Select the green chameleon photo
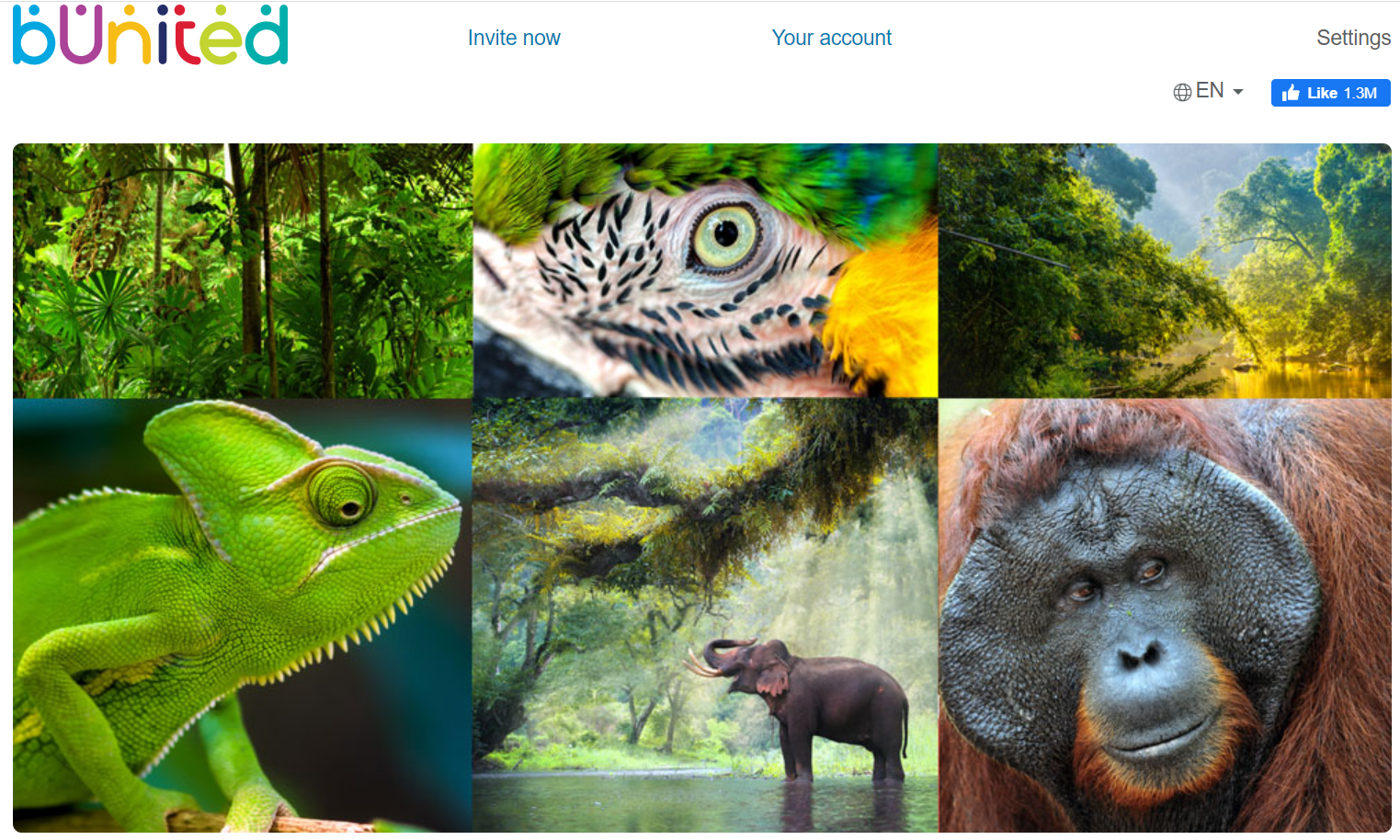This screenshot has height=840, width=1400. pos(243,615)
